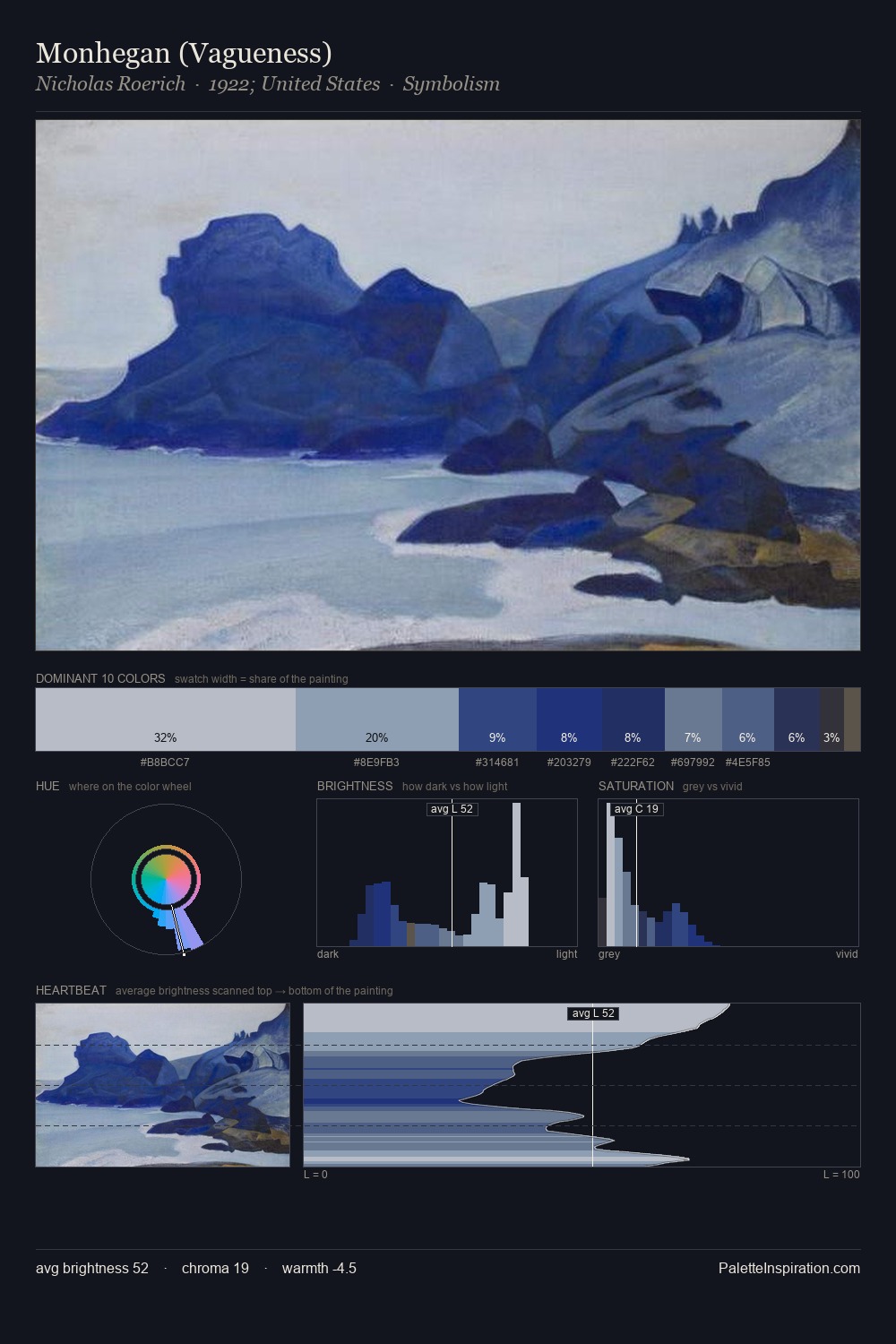
Task: Click the 'HEARTBEAT' section heading
Action: (x=71, y=990)
